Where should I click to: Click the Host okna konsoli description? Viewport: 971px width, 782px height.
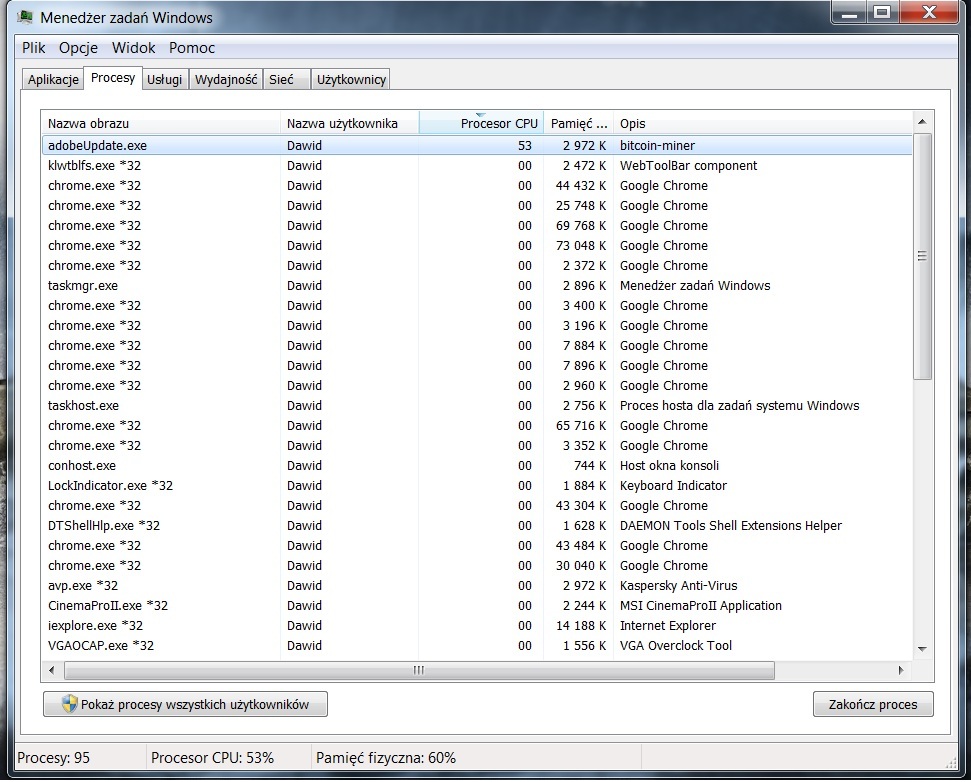(669, 466)
